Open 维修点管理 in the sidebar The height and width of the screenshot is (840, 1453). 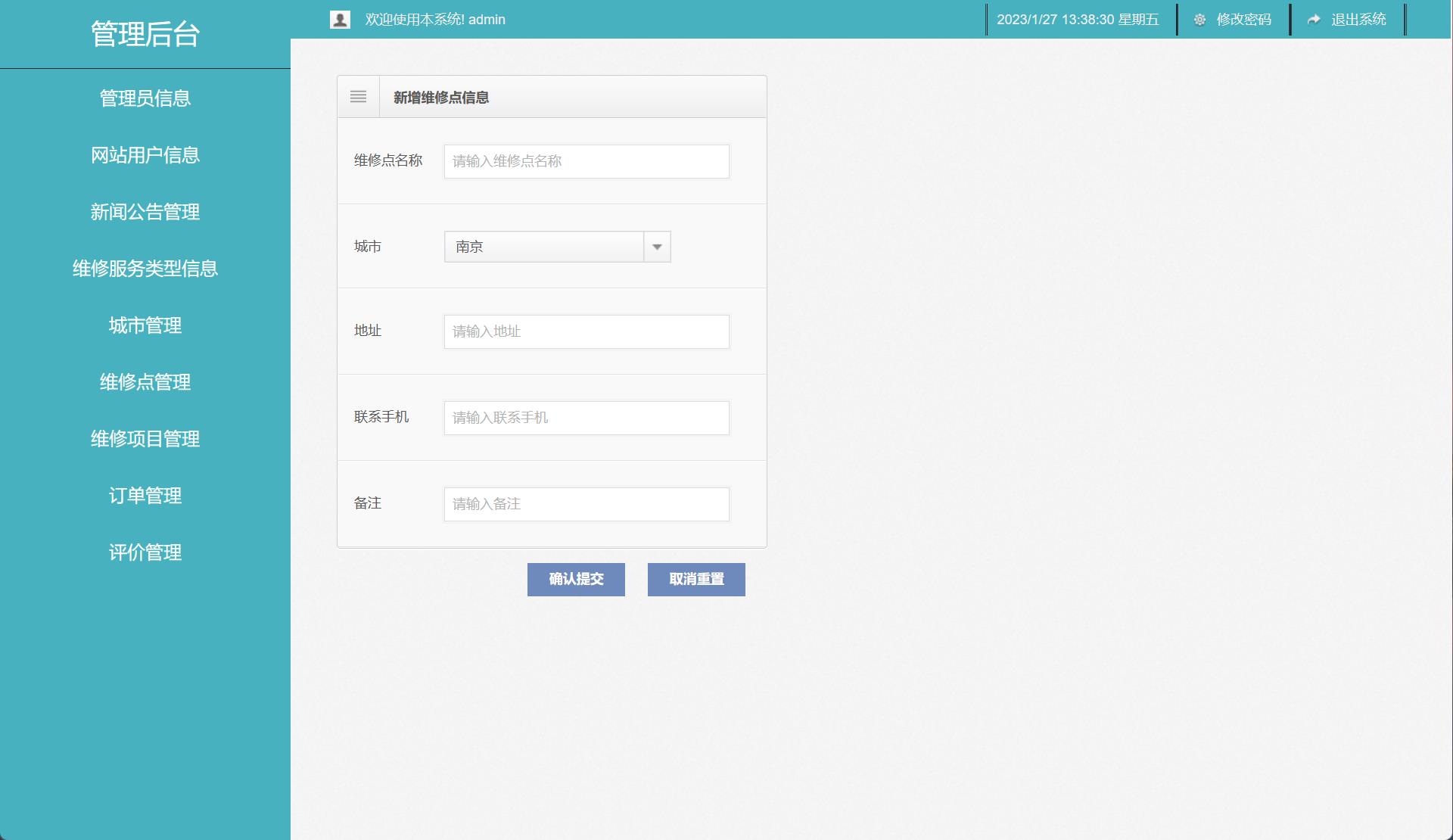tap(145, 382)
